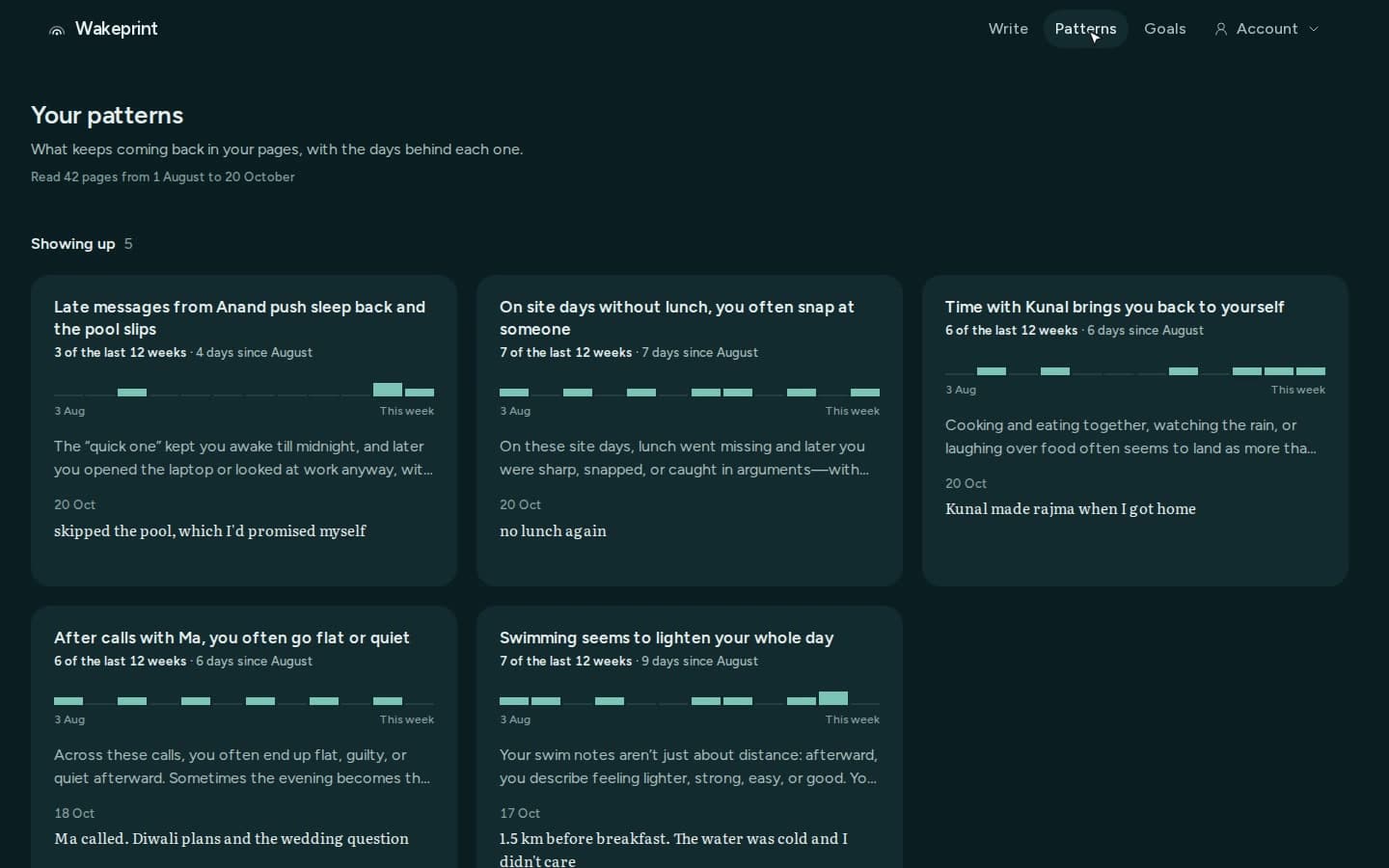Open 'On site days without lunch' card title
Viewport: 1389px width, 868px height.
[676, 318]
